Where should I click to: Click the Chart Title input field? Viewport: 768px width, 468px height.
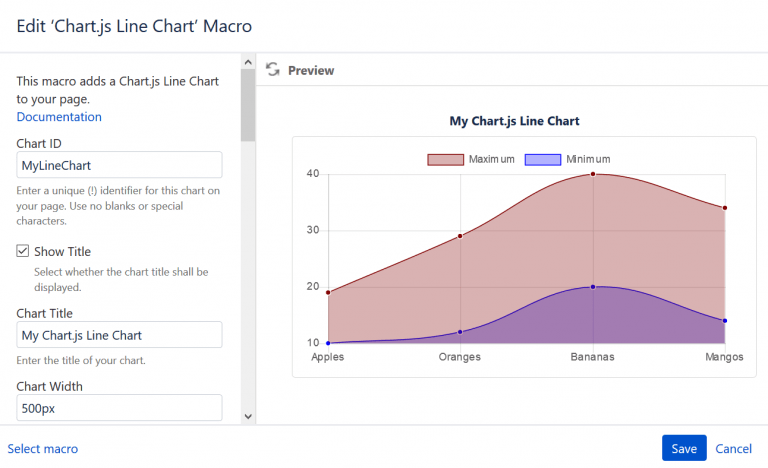coord(119,335)
